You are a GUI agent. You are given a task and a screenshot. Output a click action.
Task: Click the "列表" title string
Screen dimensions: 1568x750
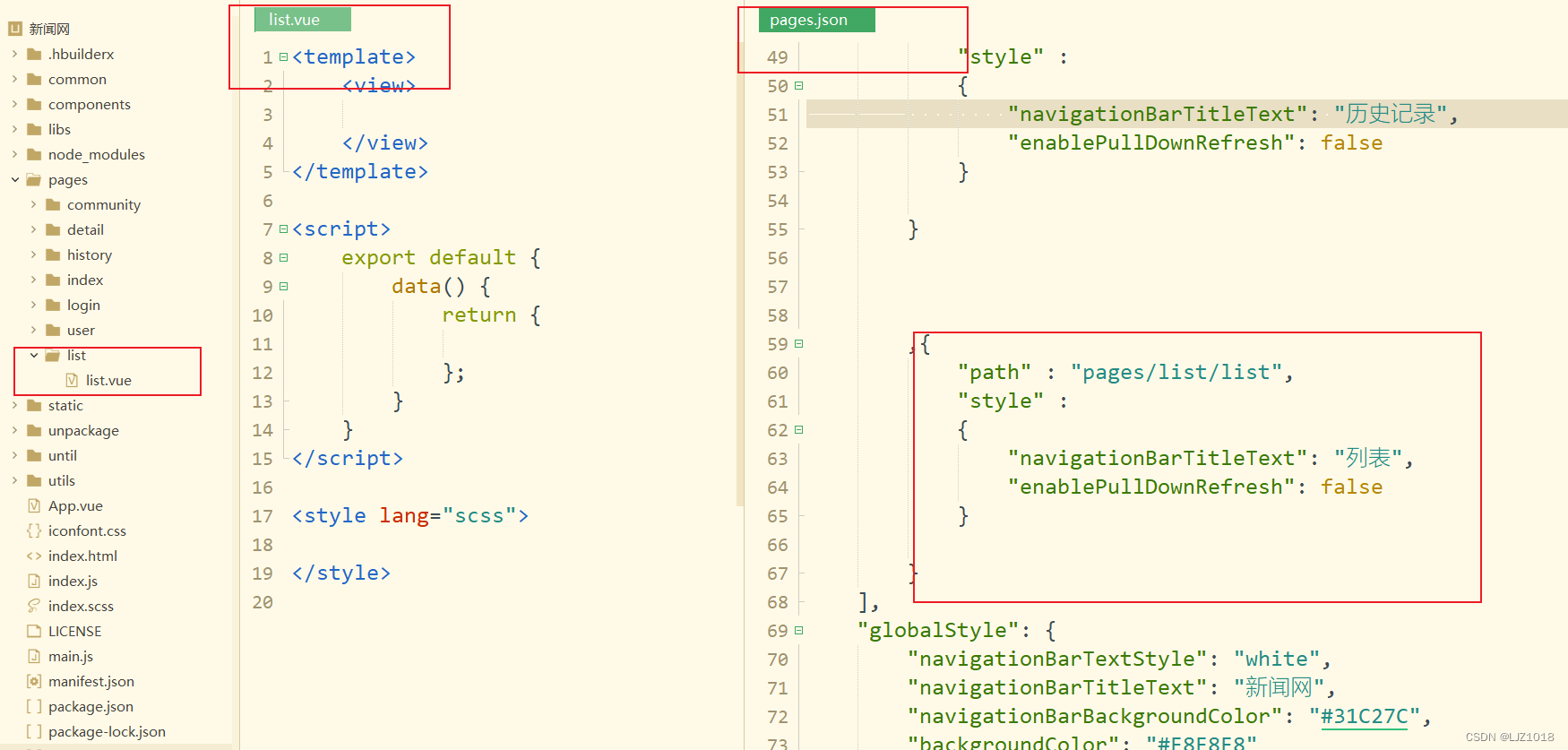(x=1368, y=458)
